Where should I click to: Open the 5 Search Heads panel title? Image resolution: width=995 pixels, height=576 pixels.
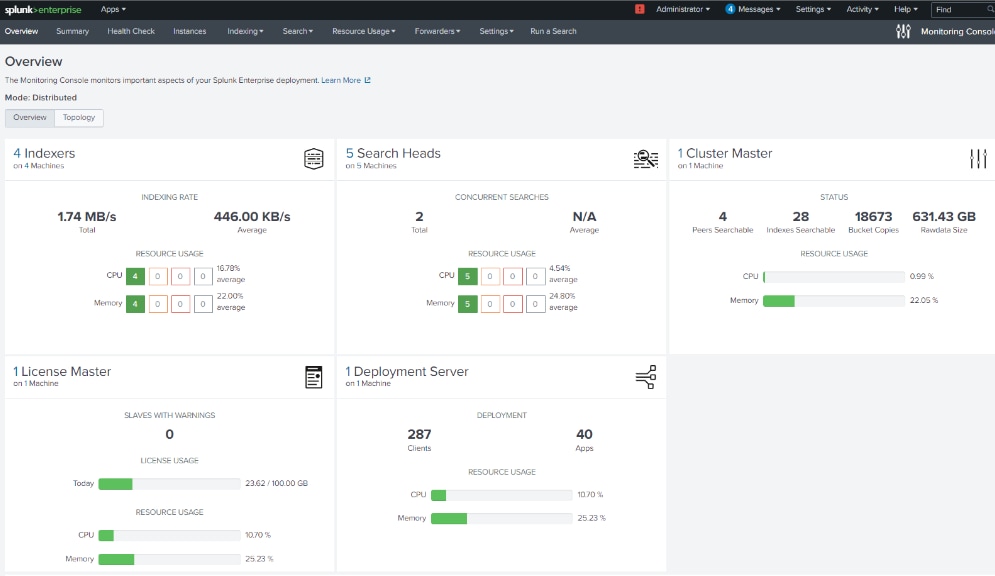click(x=393, y=154)
